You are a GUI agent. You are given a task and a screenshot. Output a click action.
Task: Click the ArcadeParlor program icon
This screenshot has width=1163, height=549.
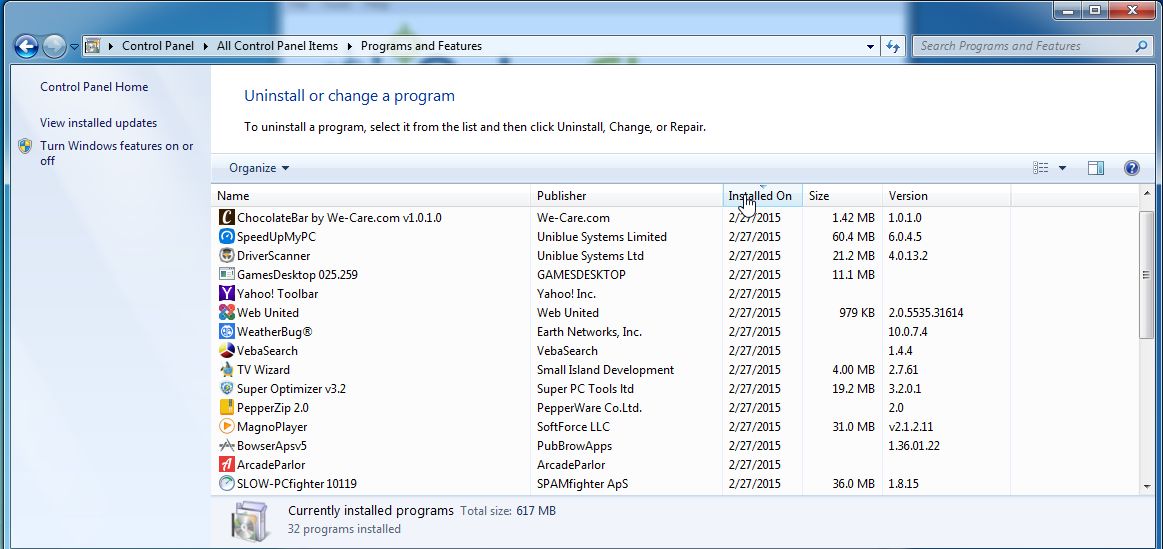(x=227, y=464)
